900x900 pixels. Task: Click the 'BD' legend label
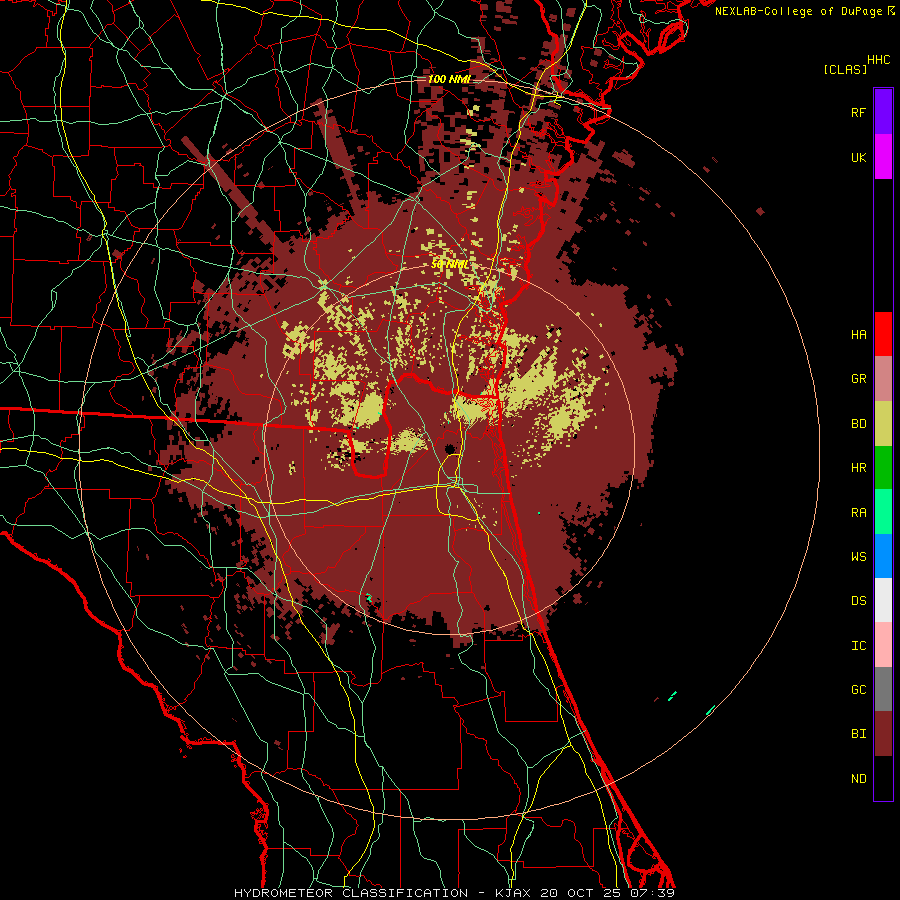click(858, 424)
